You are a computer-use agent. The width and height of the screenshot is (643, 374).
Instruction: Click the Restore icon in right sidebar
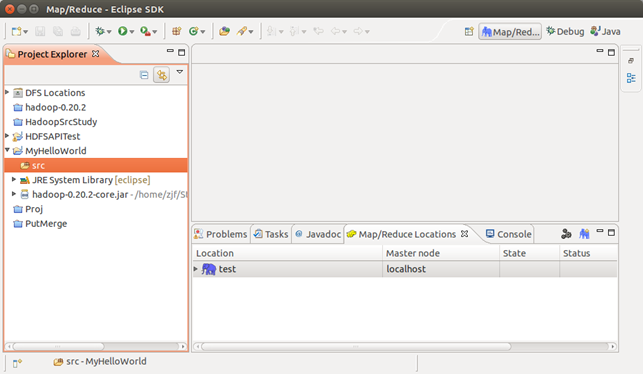tap(631, 61)
